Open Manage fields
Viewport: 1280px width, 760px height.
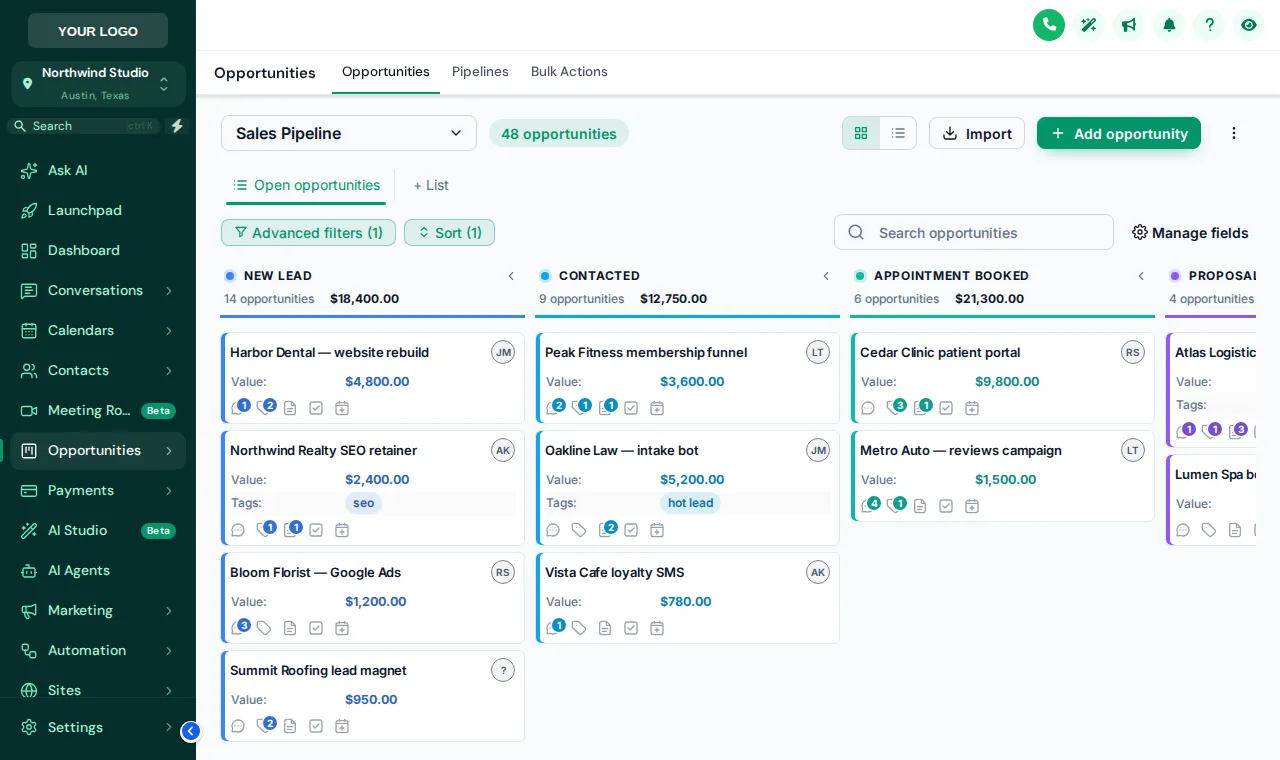(1190, 233)
